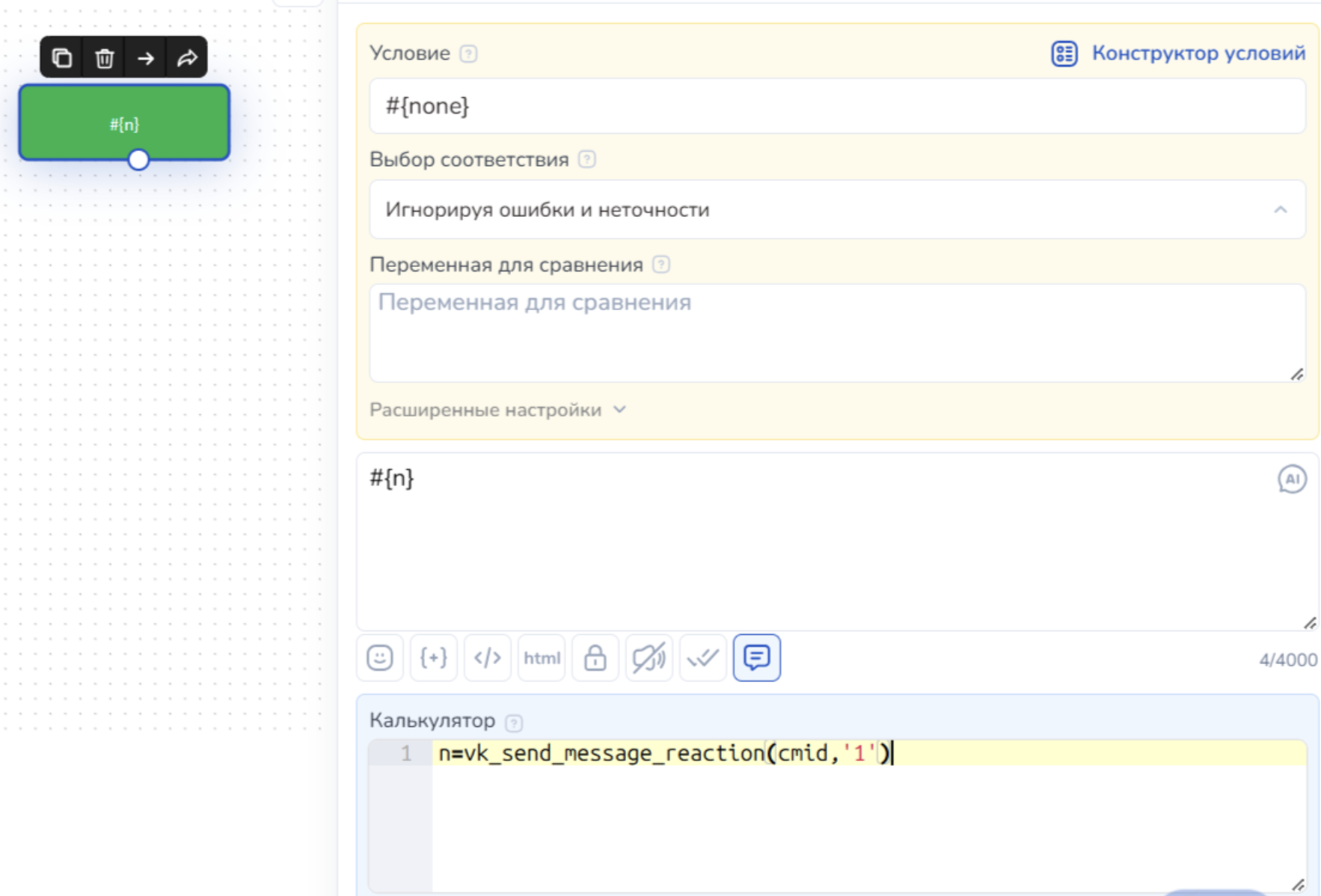
Task: Toggle the lock icon option
Action: 595,658
